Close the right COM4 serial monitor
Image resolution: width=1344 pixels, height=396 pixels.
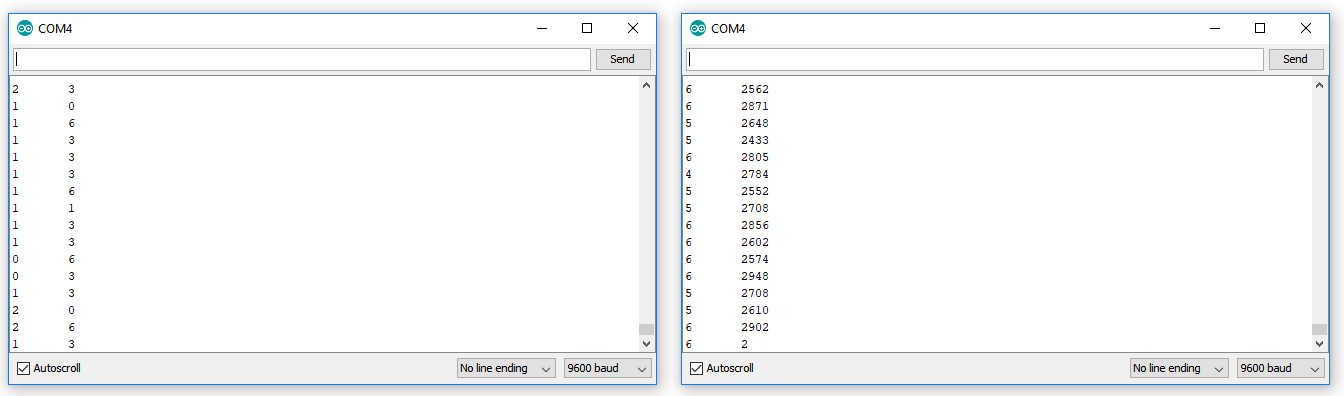click(1306, 28)
